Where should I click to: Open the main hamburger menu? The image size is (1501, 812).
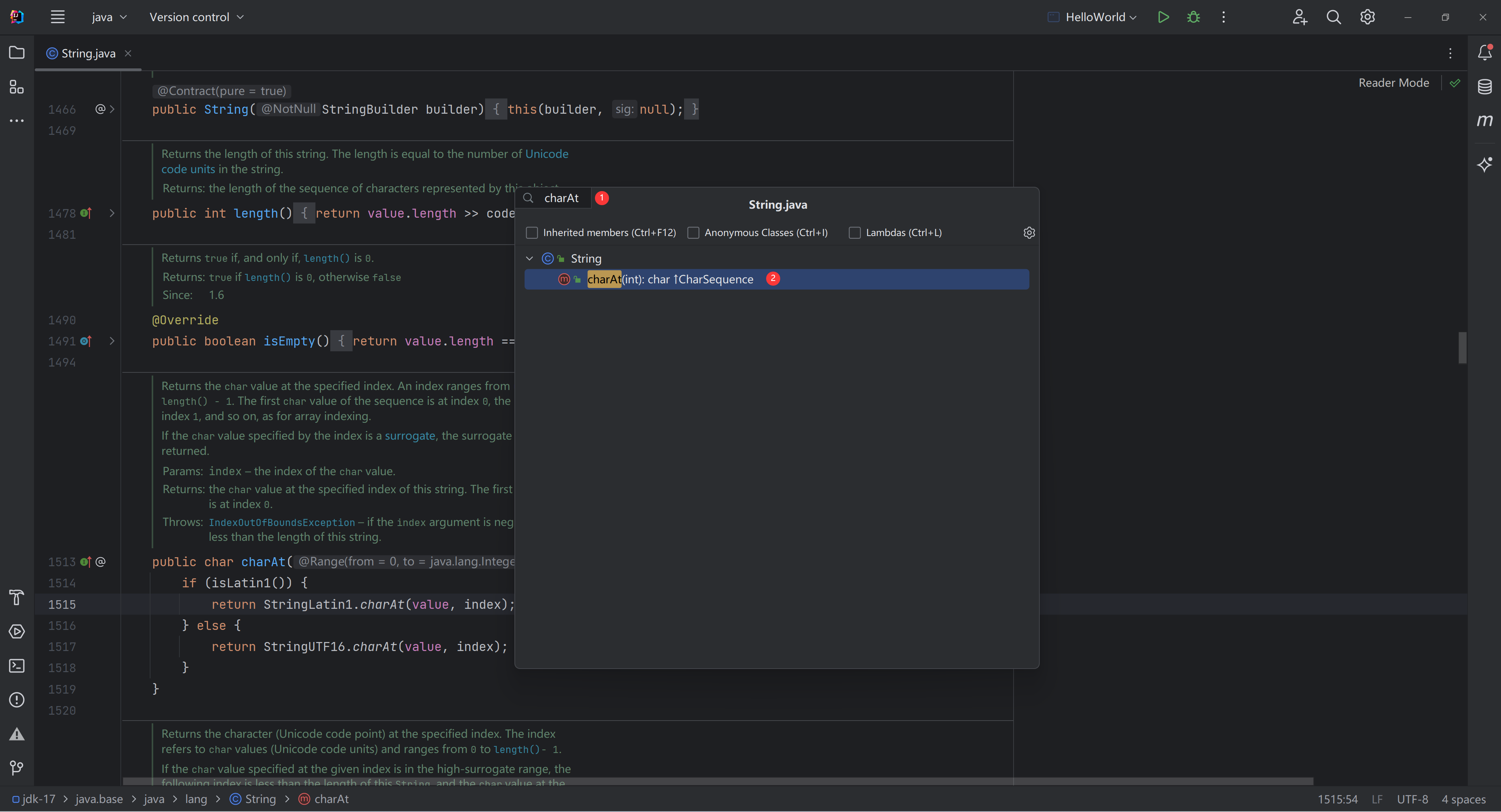pos(57,17)
